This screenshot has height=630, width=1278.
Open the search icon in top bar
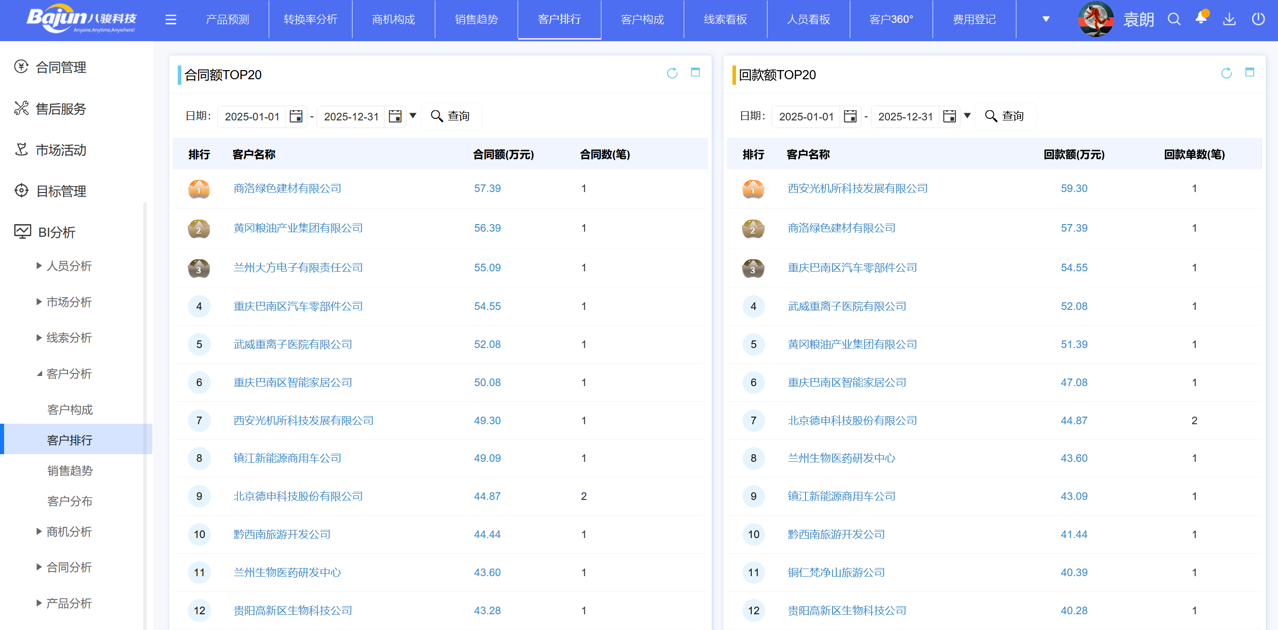[x=1174, y=20]
